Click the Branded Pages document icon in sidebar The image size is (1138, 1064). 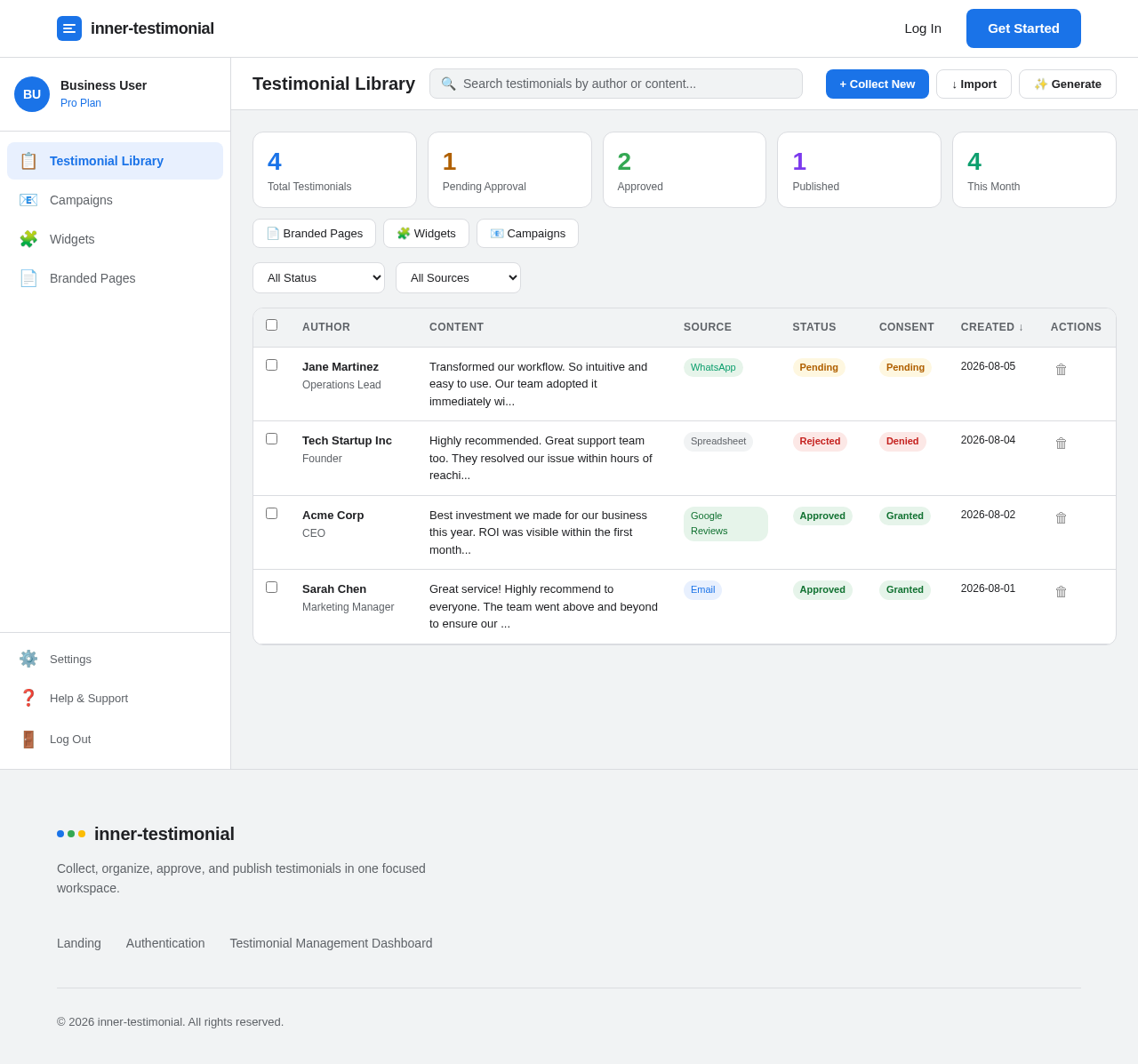coord(28,278)
